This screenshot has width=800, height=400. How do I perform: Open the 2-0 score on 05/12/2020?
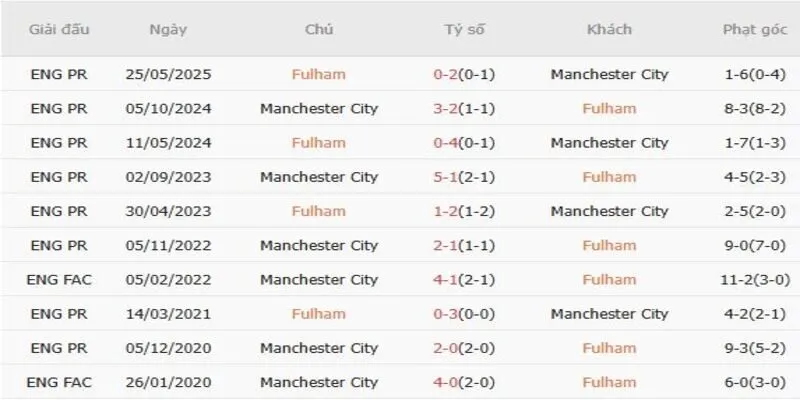point(446,348)
